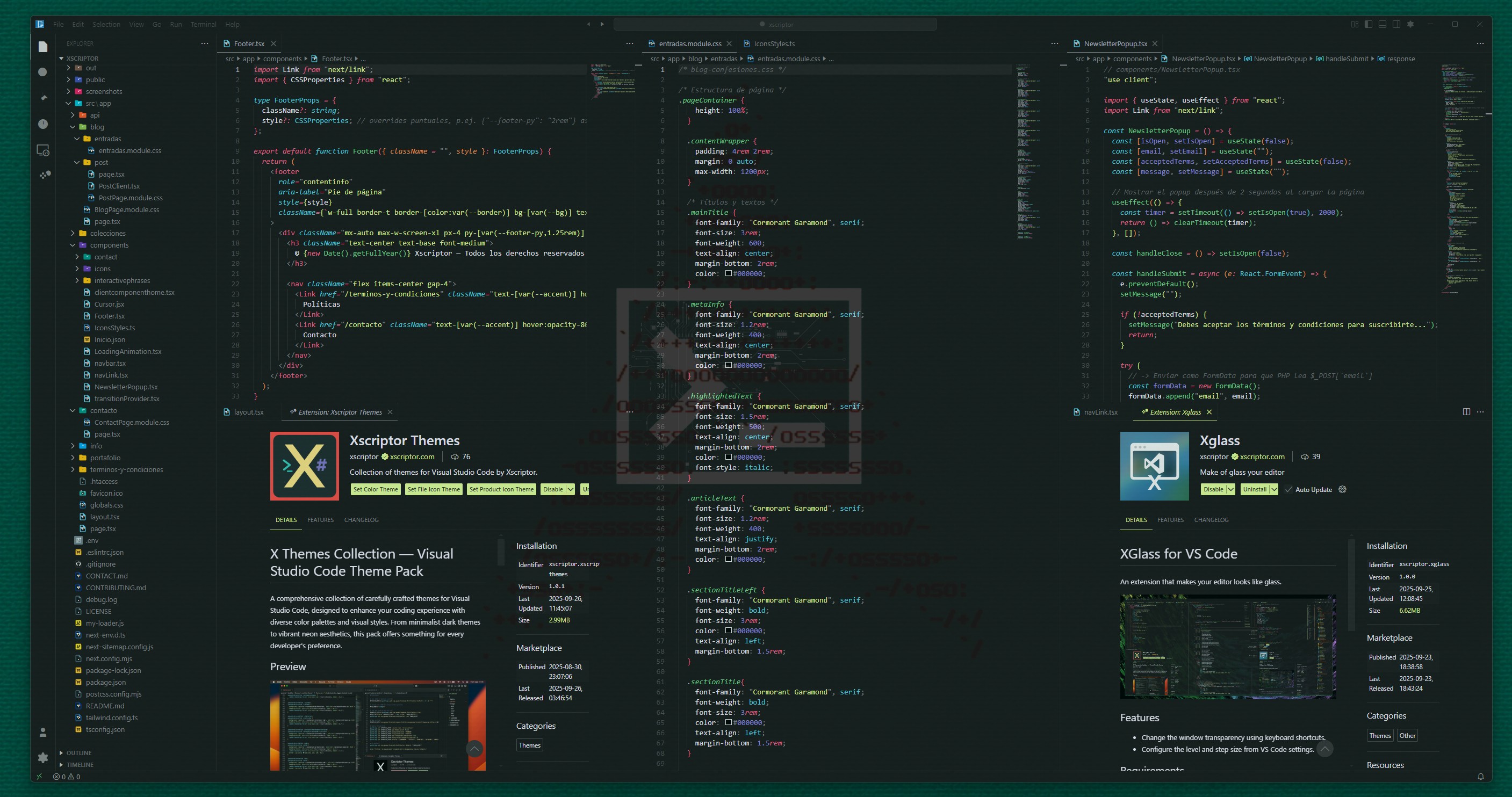Click the color swatch beside #000000 in .mainTitle
1512x797 pixels.
point(728,273)
